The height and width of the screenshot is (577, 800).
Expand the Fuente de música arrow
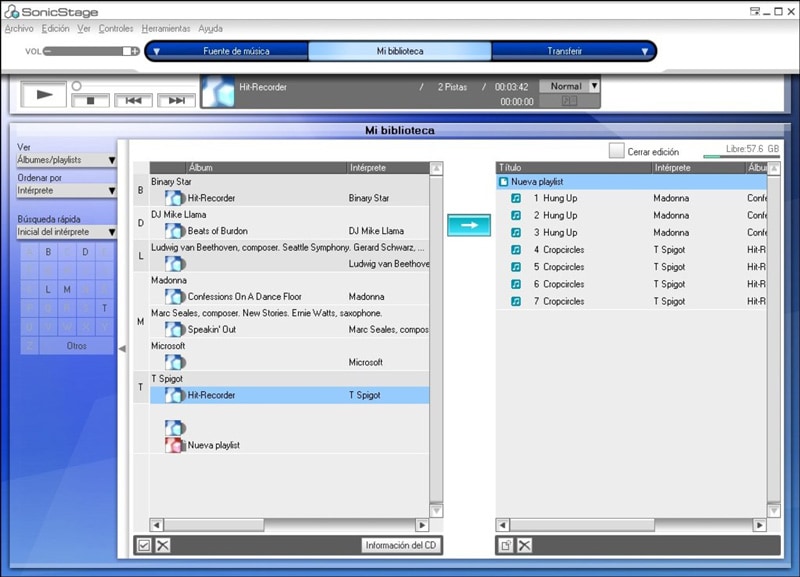point(157,51)
